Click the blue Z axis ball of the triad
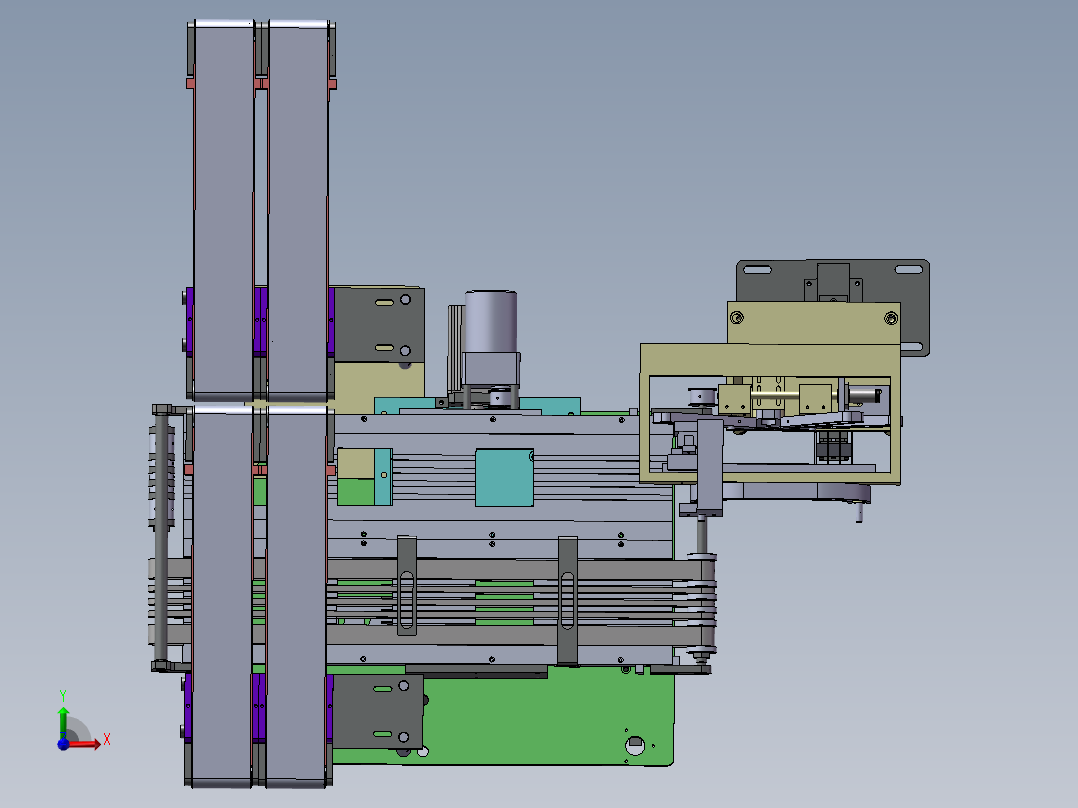The height and width of the screenshot is (808, 1078). point(63,744)
